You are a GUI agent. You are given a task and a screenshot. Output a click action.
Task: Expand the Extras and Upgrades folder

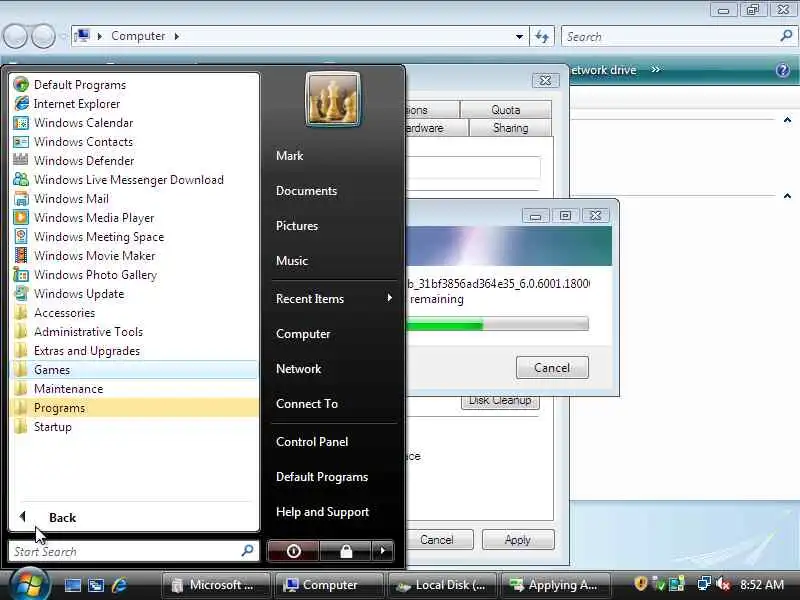tap(135, 351)
